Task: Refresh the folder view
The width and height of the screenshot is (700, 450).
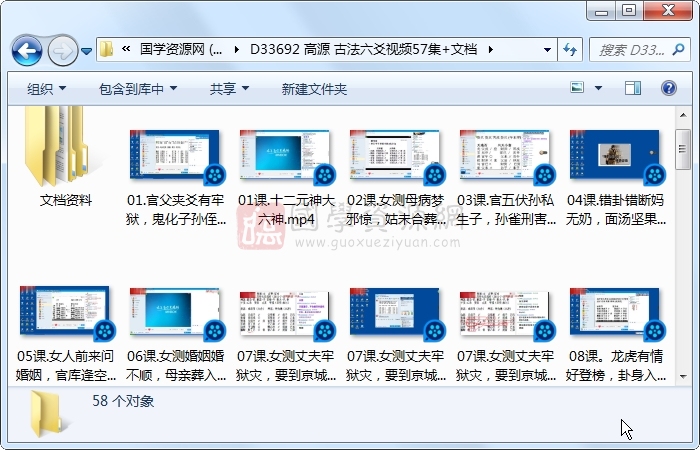Action: tap(570, 50)
